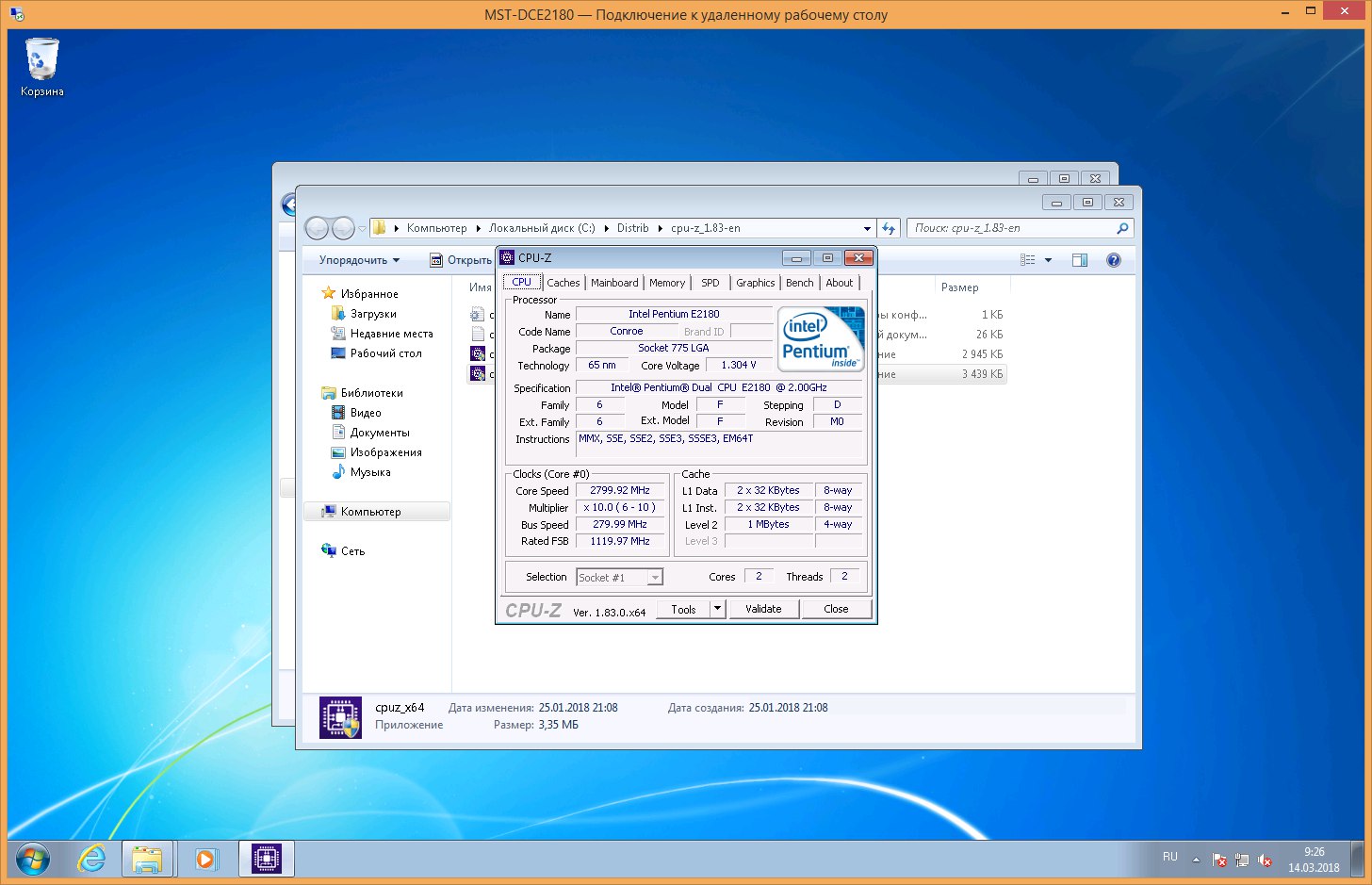Launch Internet Explorer from the taskbar
Image resolution: width=1372 pixels, height=885 pixels.
[91, 859]
